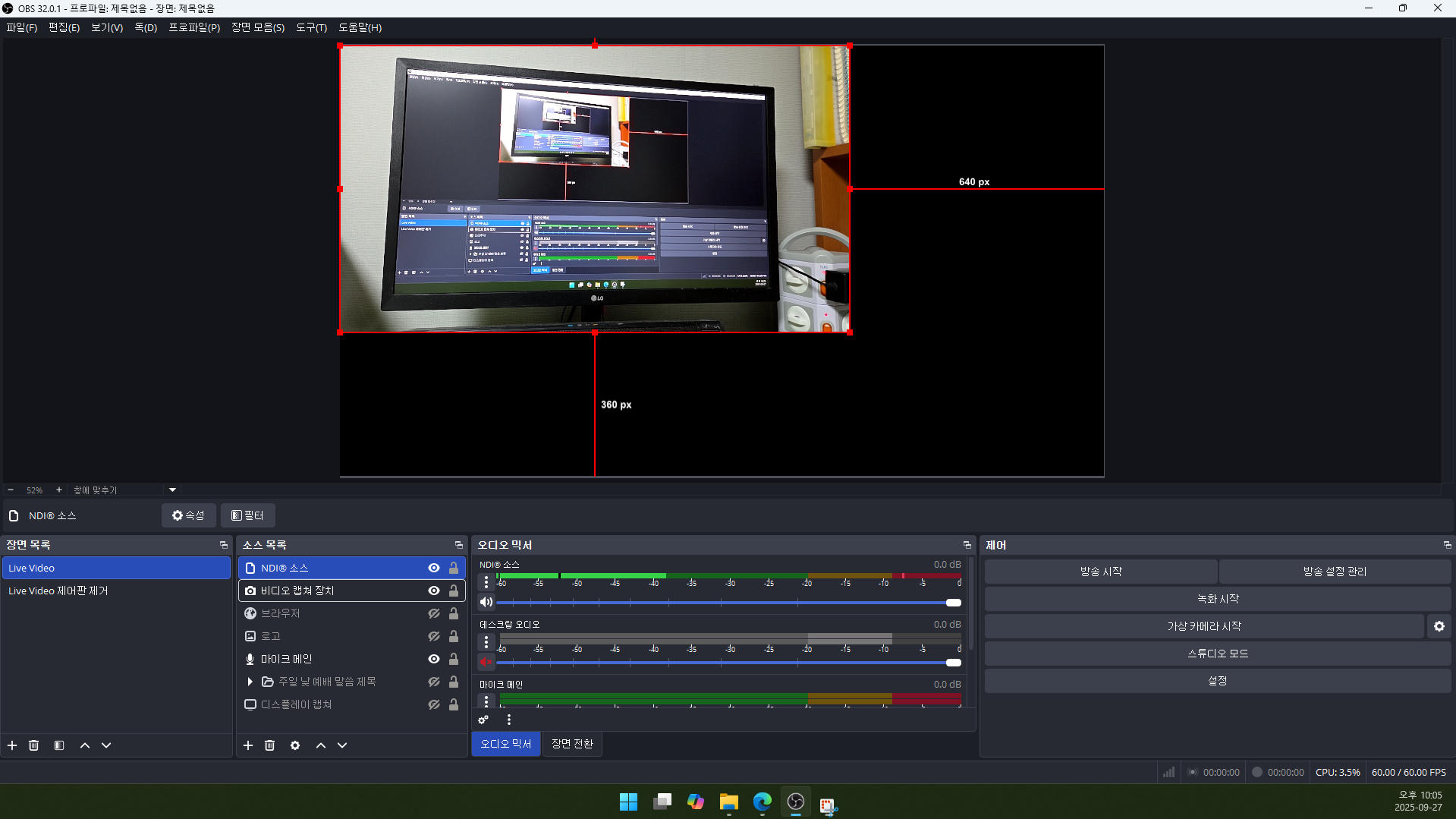Click the 스튜디오 모드 button
1456x819 pixels.
[x=1217, y=654]
